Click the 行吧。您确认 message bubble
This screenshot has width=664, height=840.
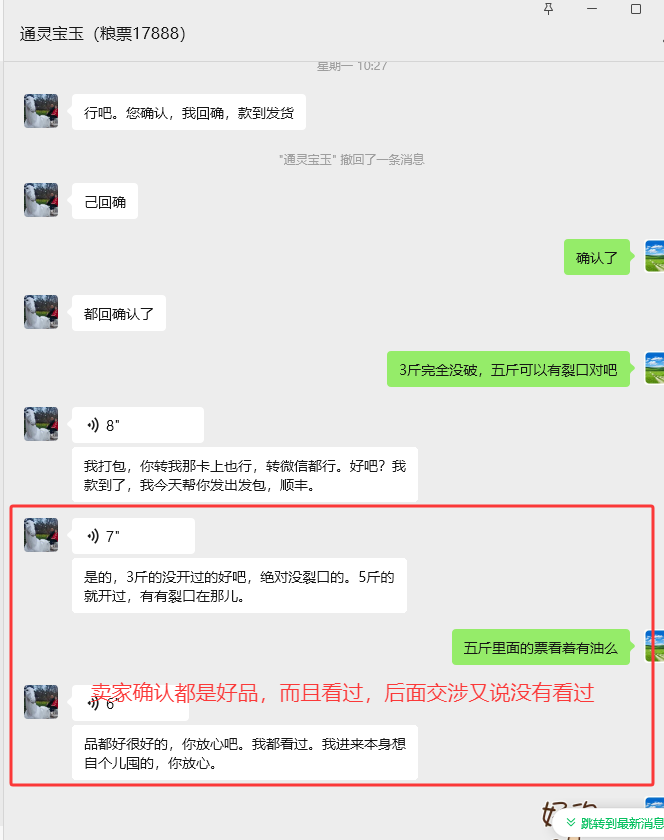point(189,112)
